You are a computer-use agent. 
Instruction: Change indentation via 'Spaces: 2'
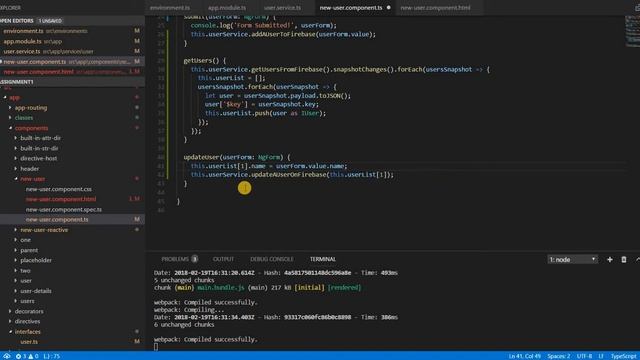tap(559, 356)
